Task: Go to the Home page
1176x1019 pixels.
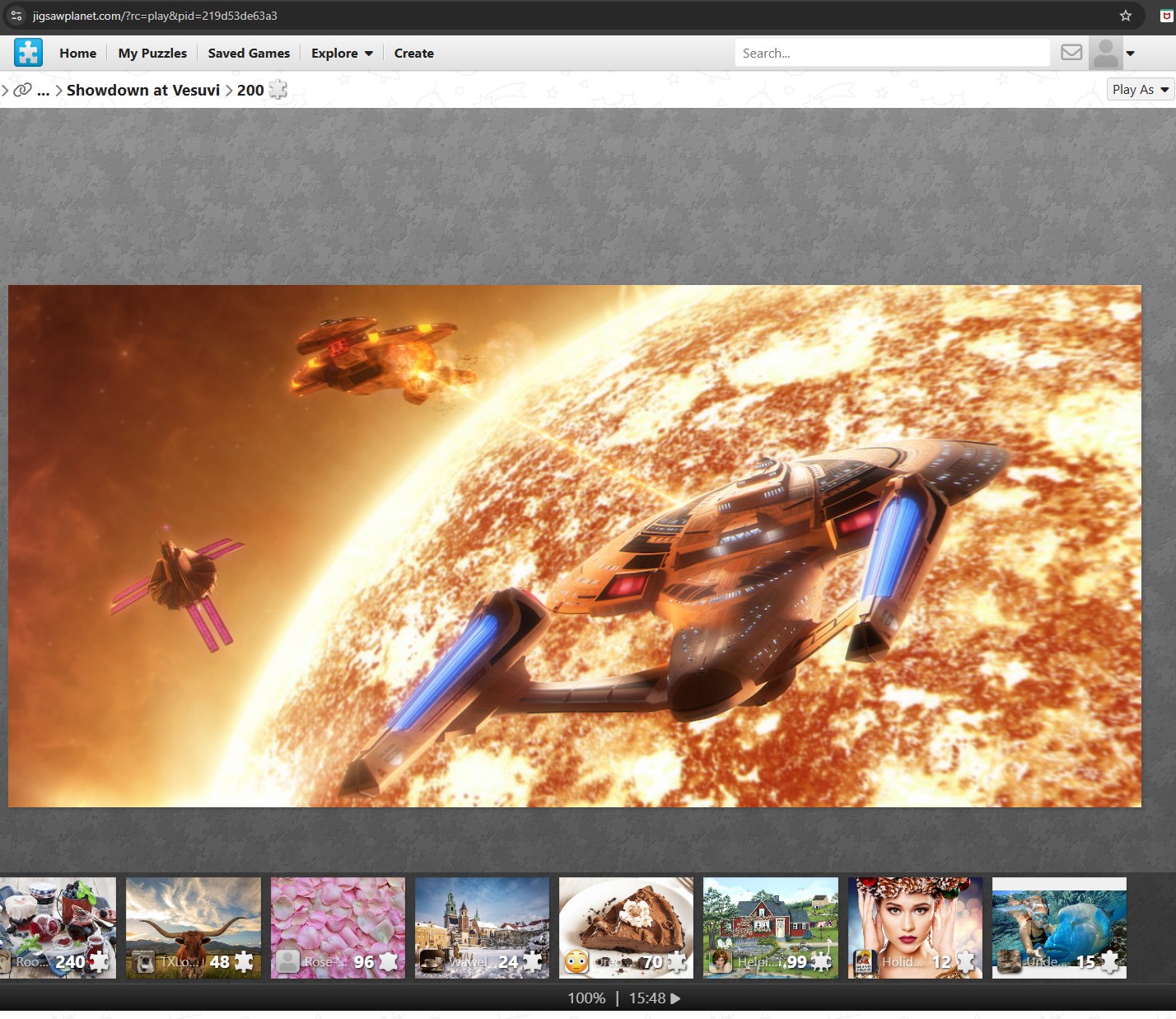Action: coord(77,54)
